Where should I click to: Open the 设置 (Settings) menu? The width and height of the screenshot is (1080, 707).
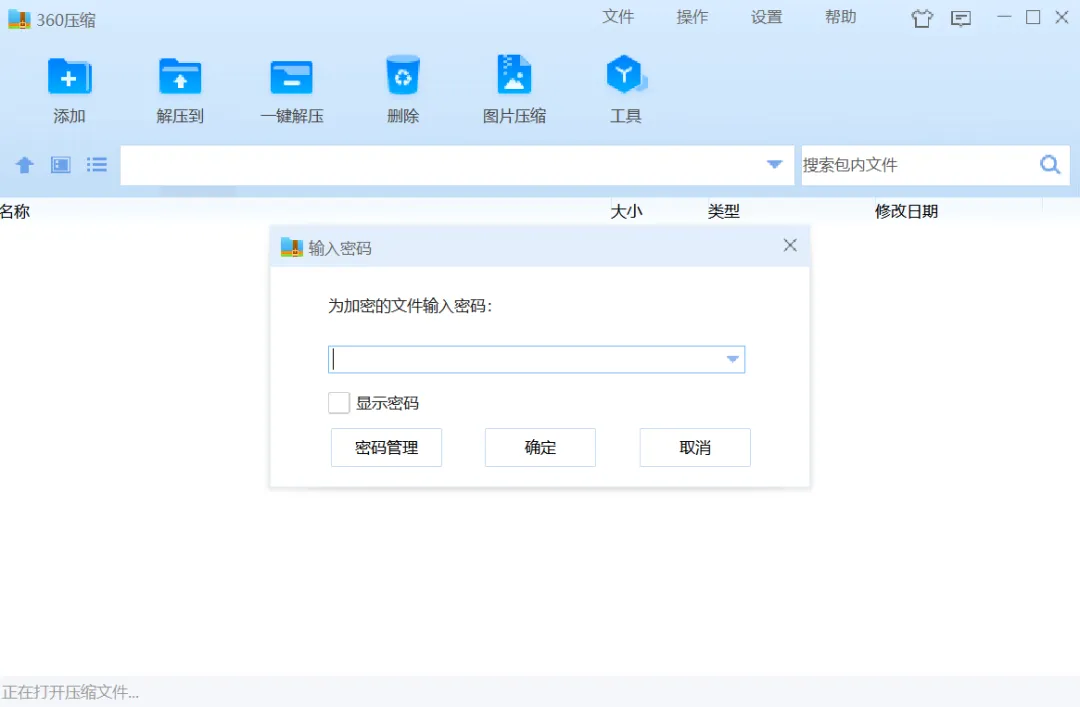point(765,17)
